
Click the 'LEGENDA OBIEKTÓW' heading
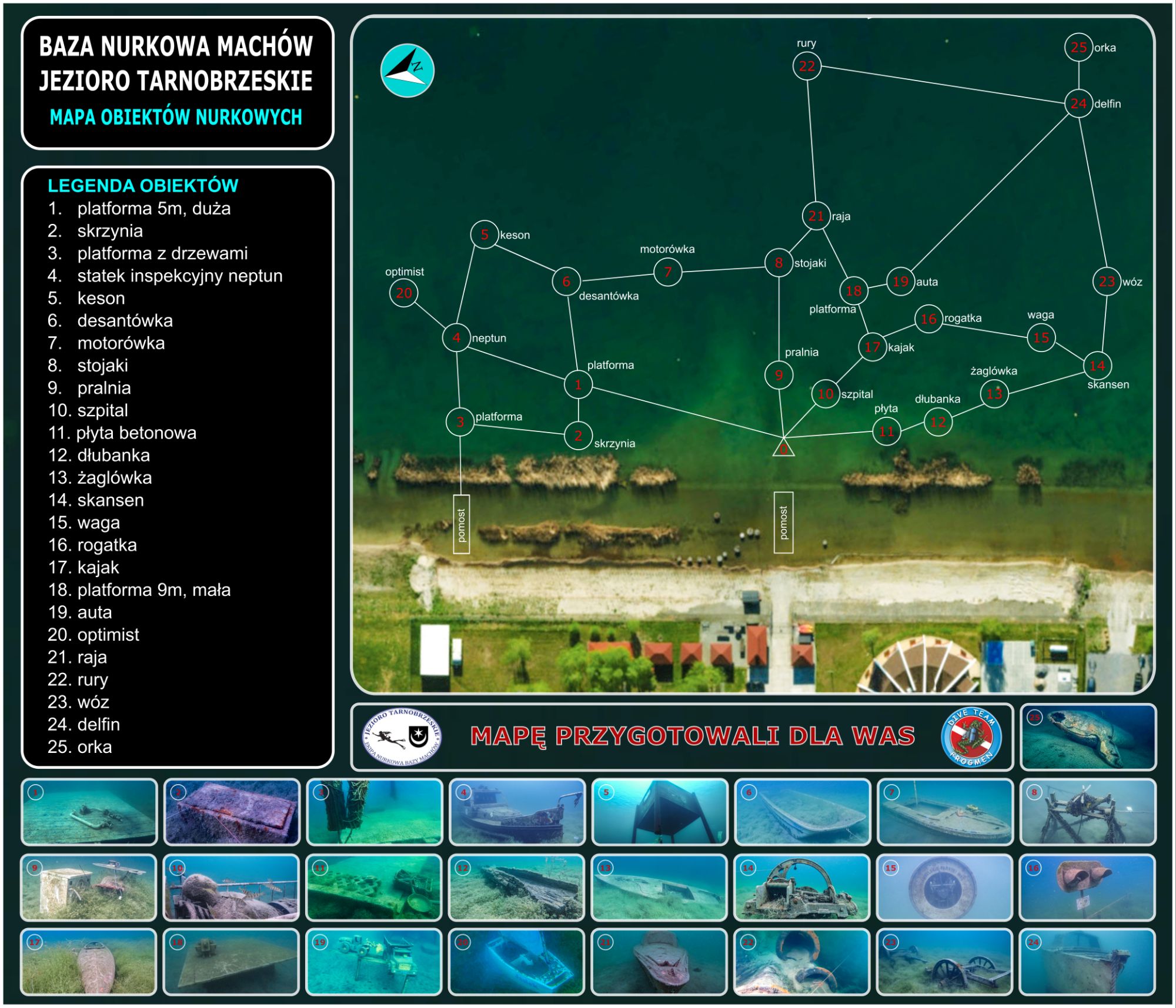point(143,186)
